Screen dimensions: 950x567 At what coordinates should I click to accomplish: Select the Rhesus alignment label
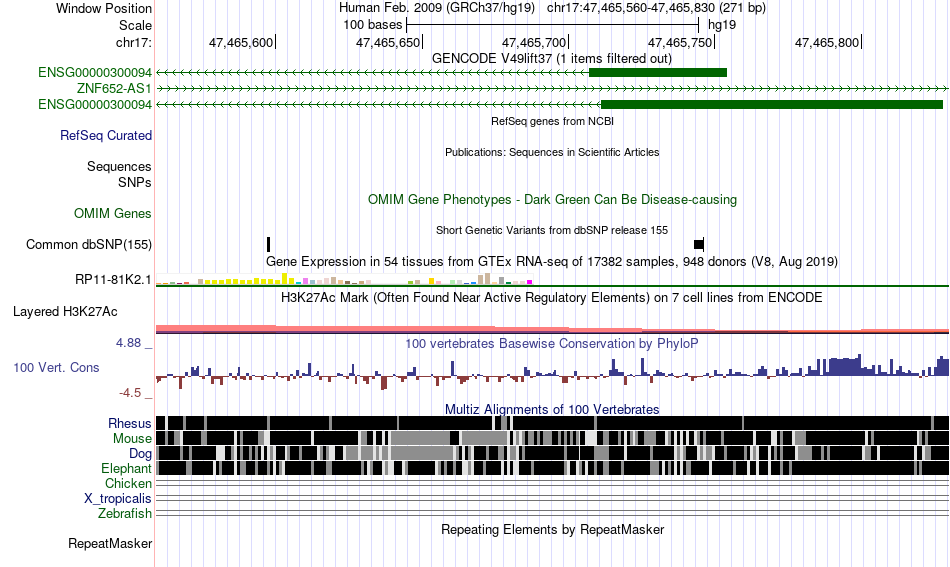coord(130,423)
